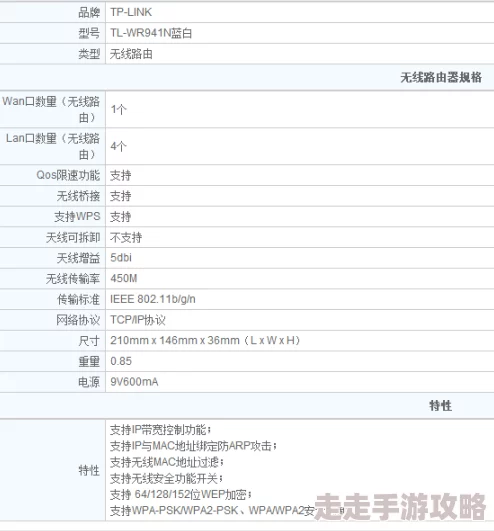The width and height of the screenshot is (494, 531).
Task: Select Lan port count "4个"
Action: coord(119,146)
